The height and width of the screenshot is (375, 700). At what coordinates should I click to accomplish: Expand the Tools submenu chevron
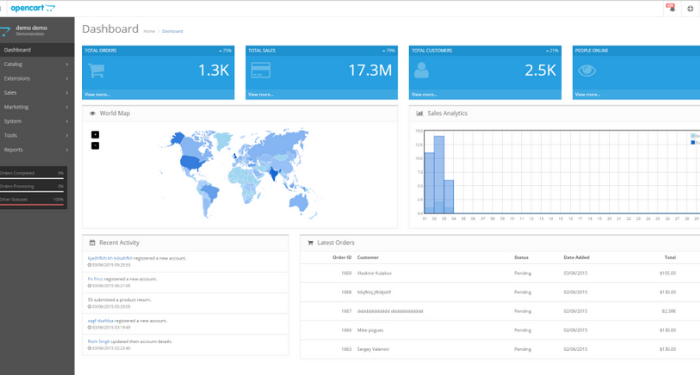[67, 136]
